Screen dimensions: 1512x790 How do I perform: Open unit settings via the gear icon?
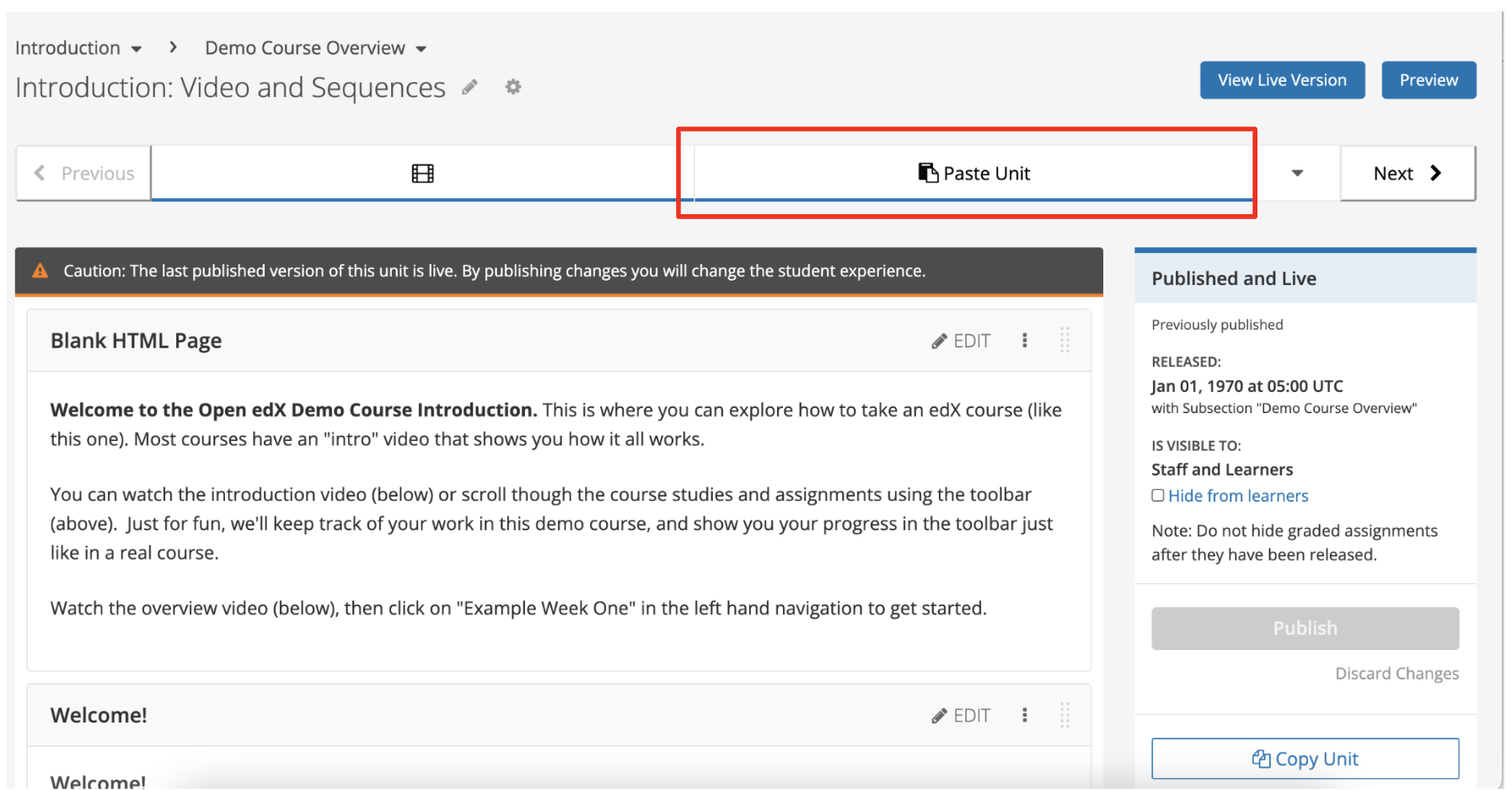click(512, 87)
